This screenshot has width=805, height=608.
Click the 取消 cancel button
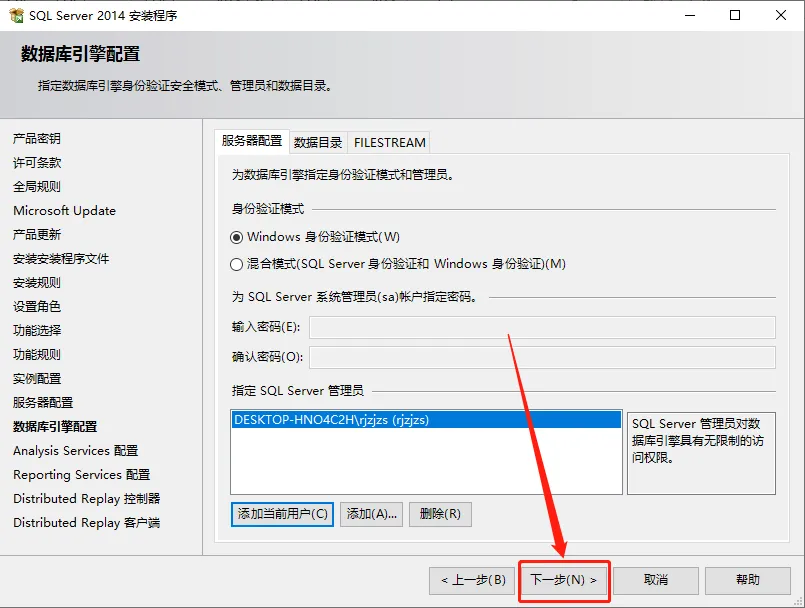pyautogui.click(x=656, y=580)
